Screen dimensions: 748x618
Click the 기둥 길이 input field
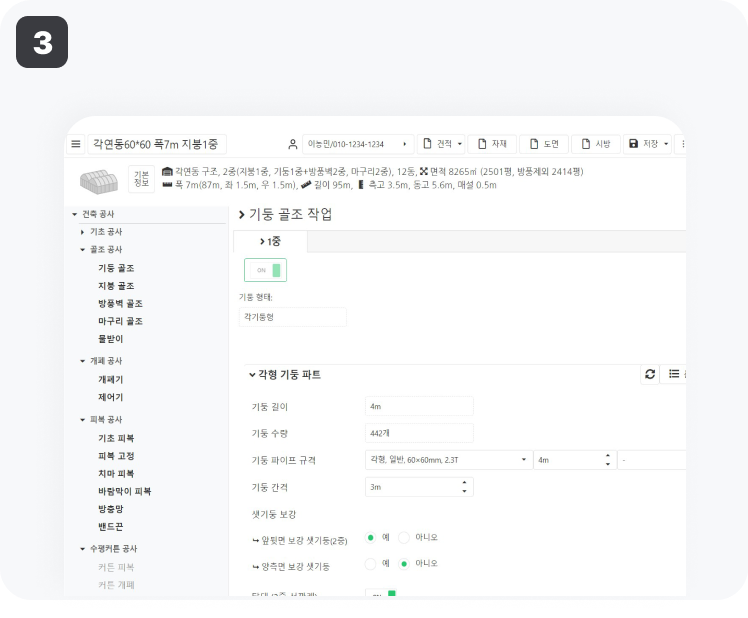[419, 406]
